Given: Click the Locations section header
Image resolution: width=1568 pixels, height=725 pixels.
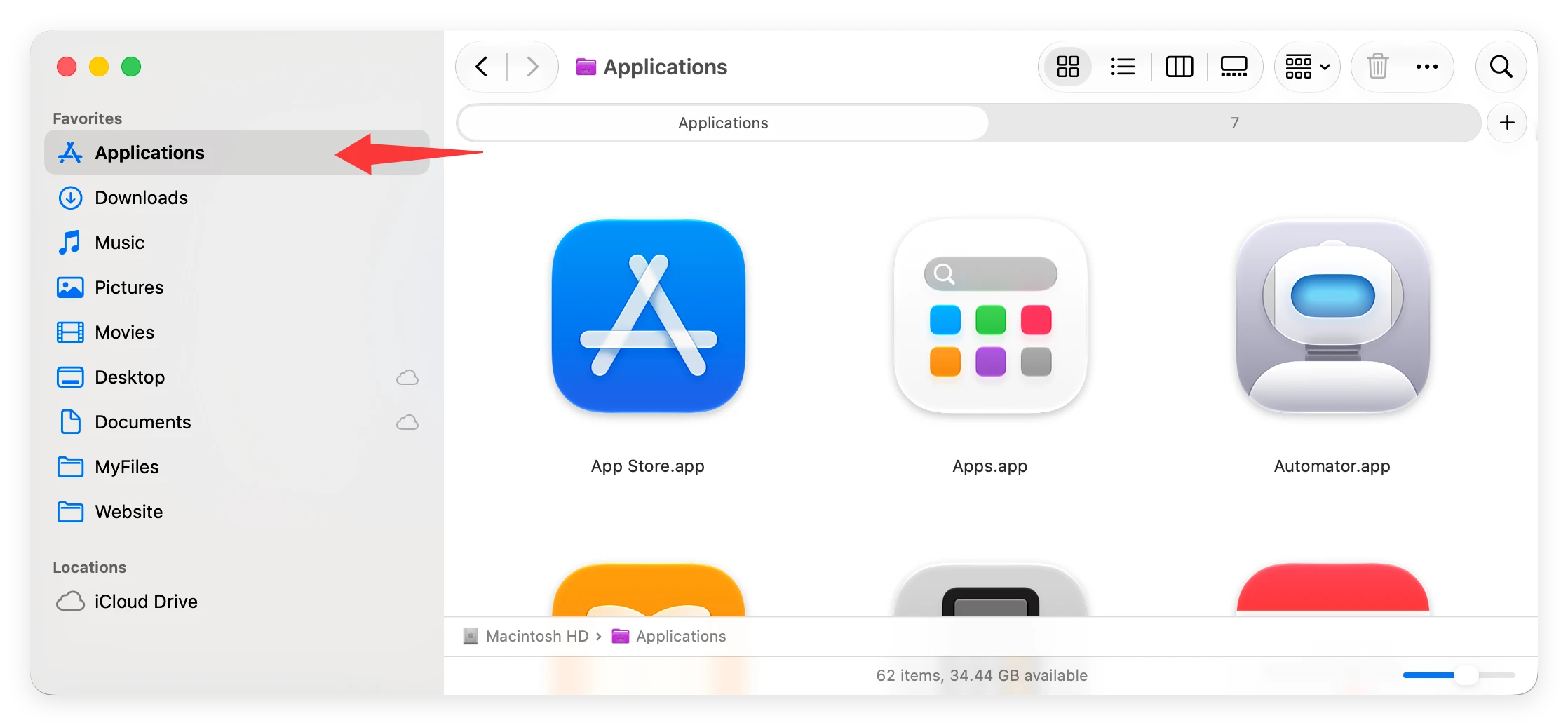Looking at the screenshot, I should click(90, 567).
